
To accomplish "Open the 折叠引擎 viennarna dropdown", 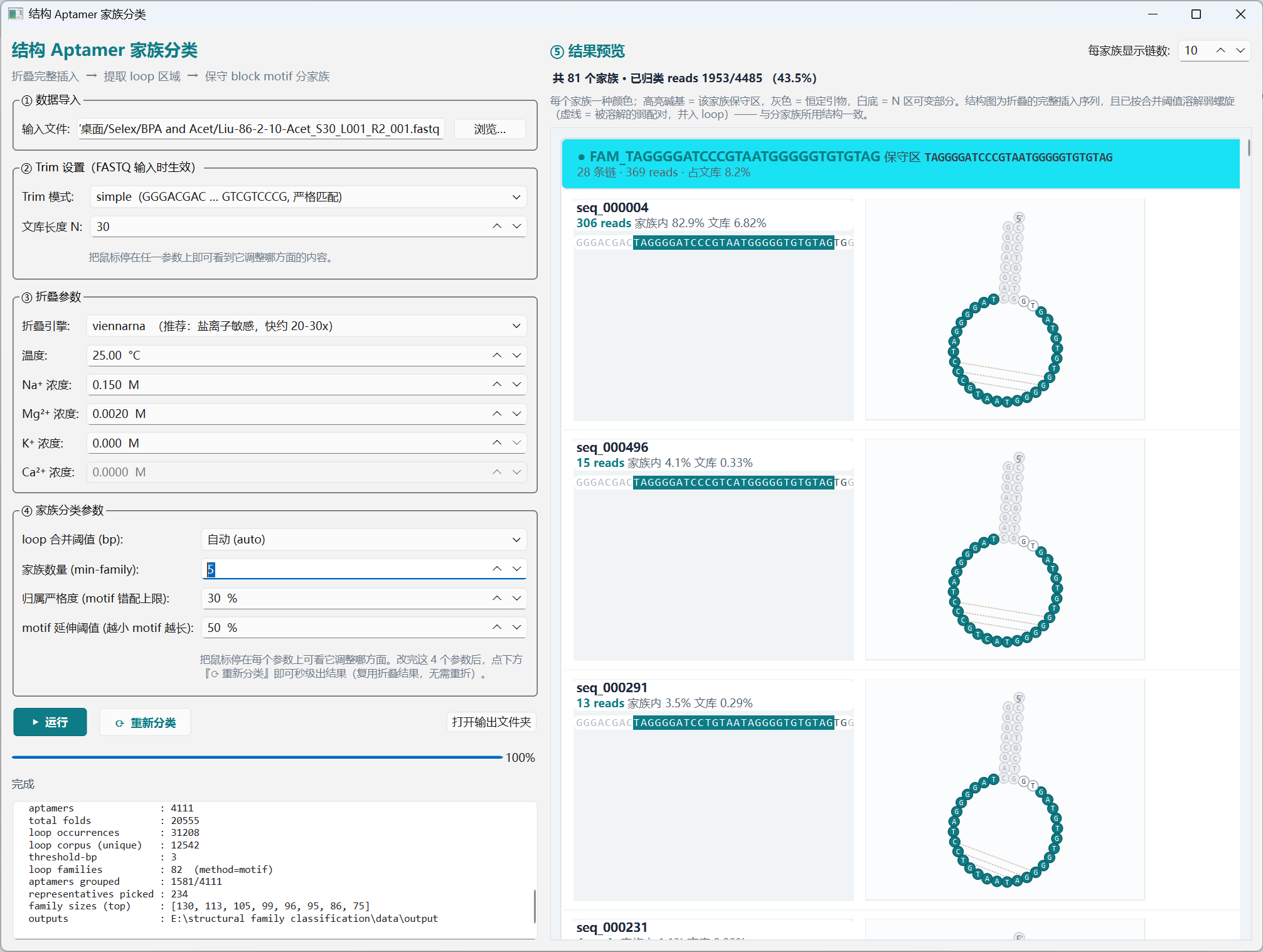I will [x=306, y=326].
